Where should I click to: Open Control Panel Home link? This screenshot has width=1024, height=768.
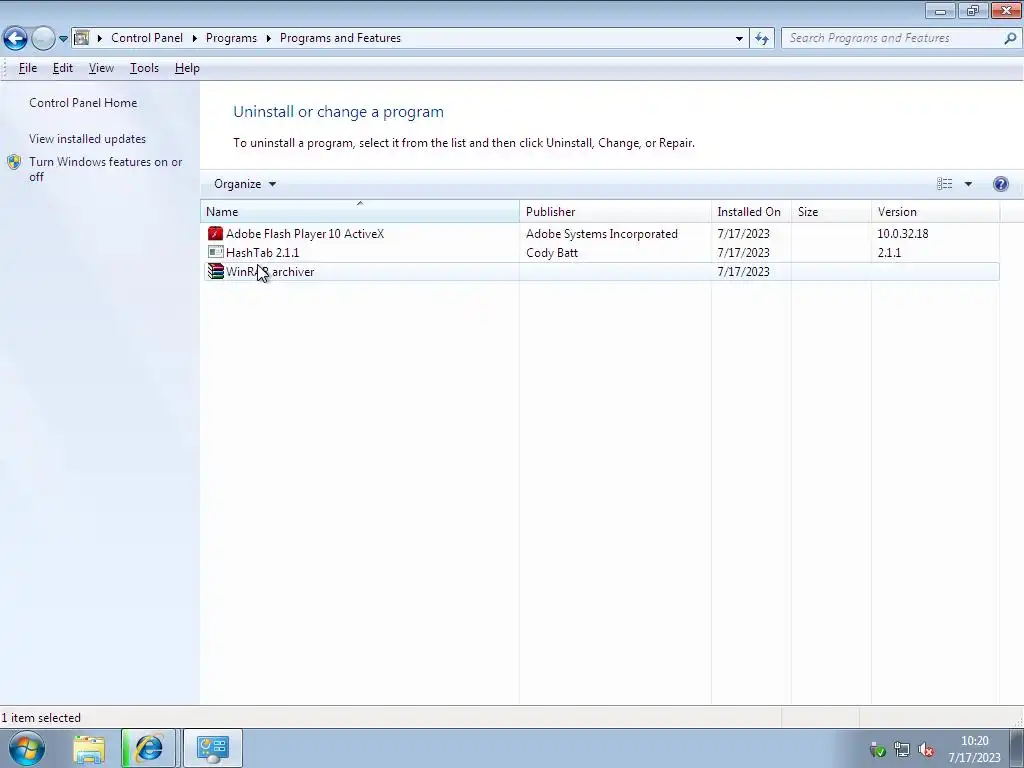(83, 103)
